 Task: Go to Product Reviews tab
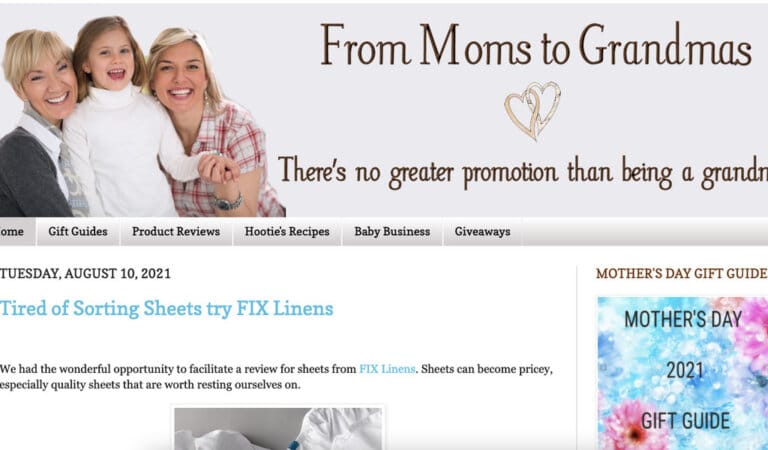[176, 232]
